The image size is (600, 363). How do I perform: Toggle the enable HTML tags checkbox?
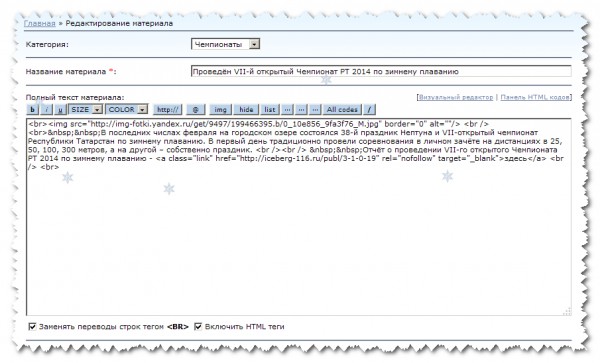198,326
